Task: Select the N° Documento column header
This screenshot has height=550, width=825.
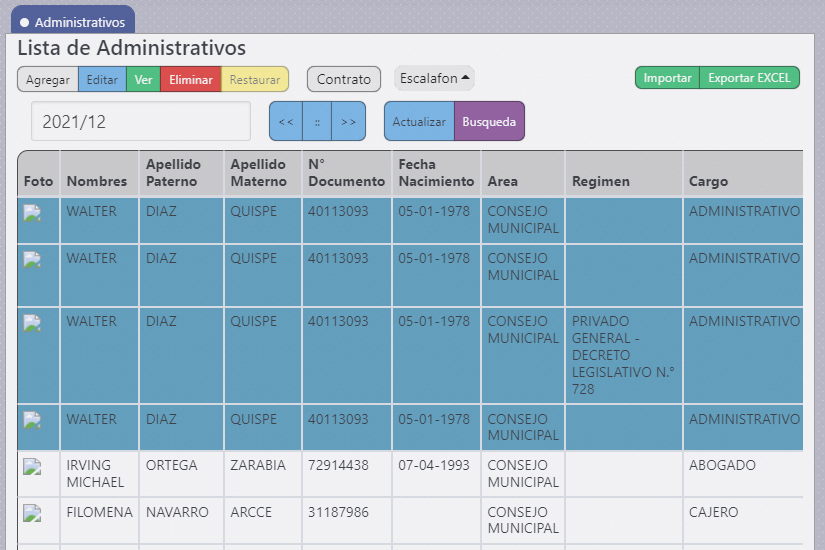Action: (346, 173)
